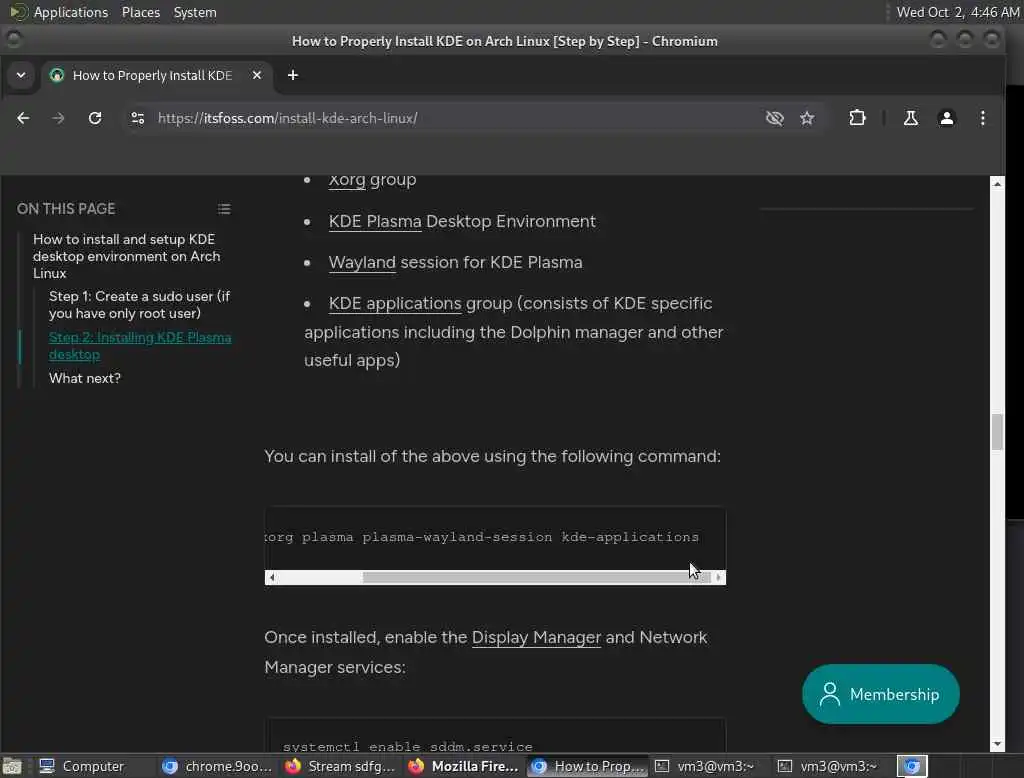Switch to Mozilla Fire... taskbar window
Screen dimensions: 1024x778
tap(463, 766)
